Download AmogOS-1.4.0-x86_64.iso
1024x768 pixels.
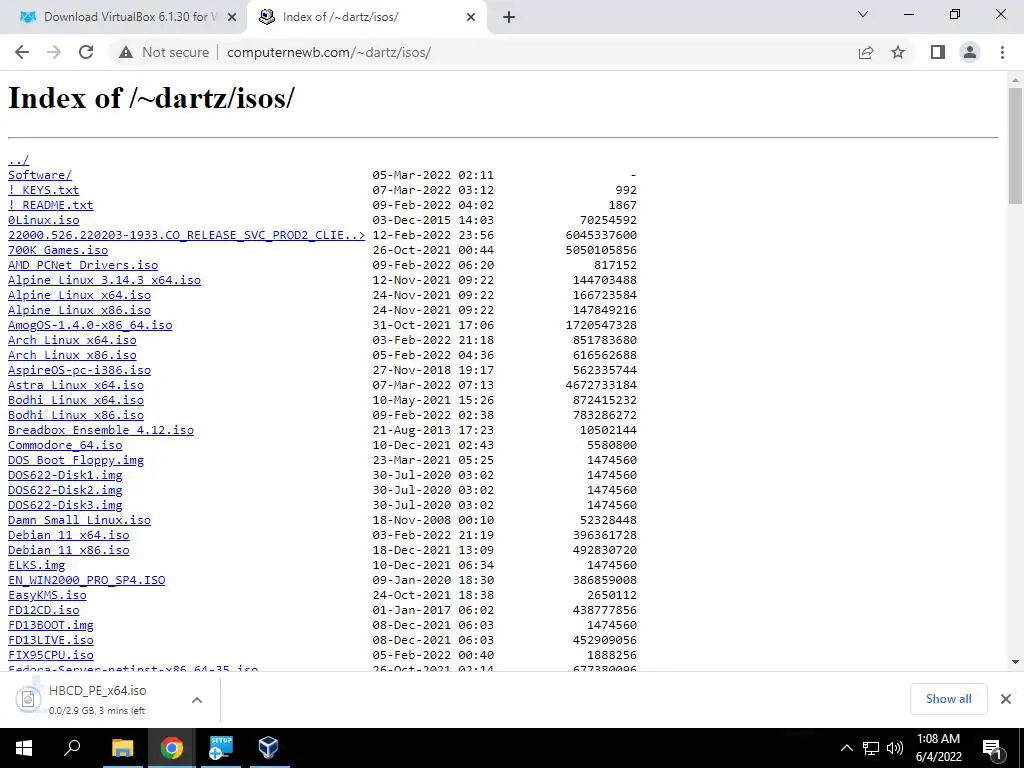(90, 325)
